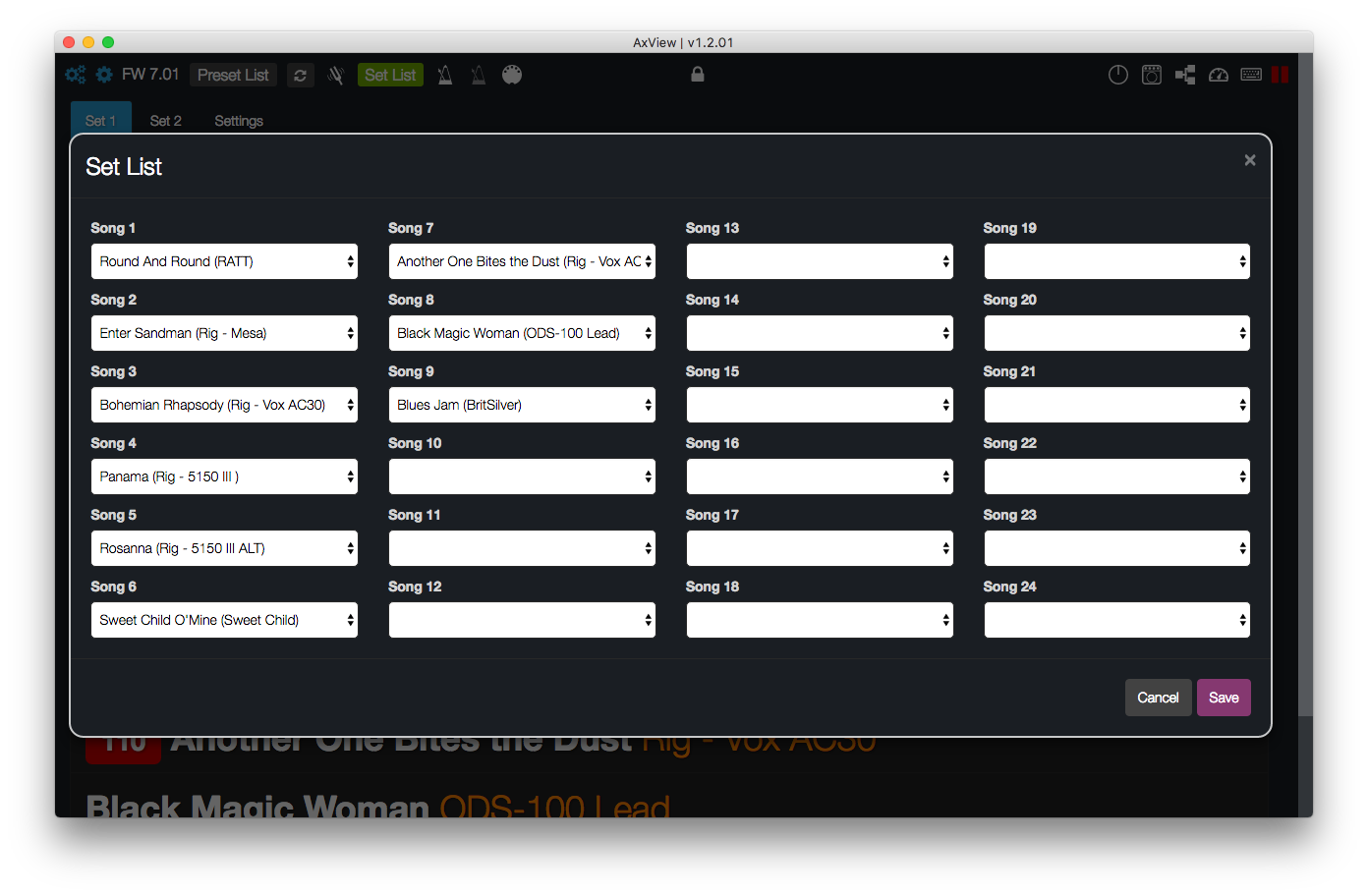Viewport: 1368px width, 896px height.
Task: Open the empty Song 11 dropdown
Action: click(x=522, y=548)
